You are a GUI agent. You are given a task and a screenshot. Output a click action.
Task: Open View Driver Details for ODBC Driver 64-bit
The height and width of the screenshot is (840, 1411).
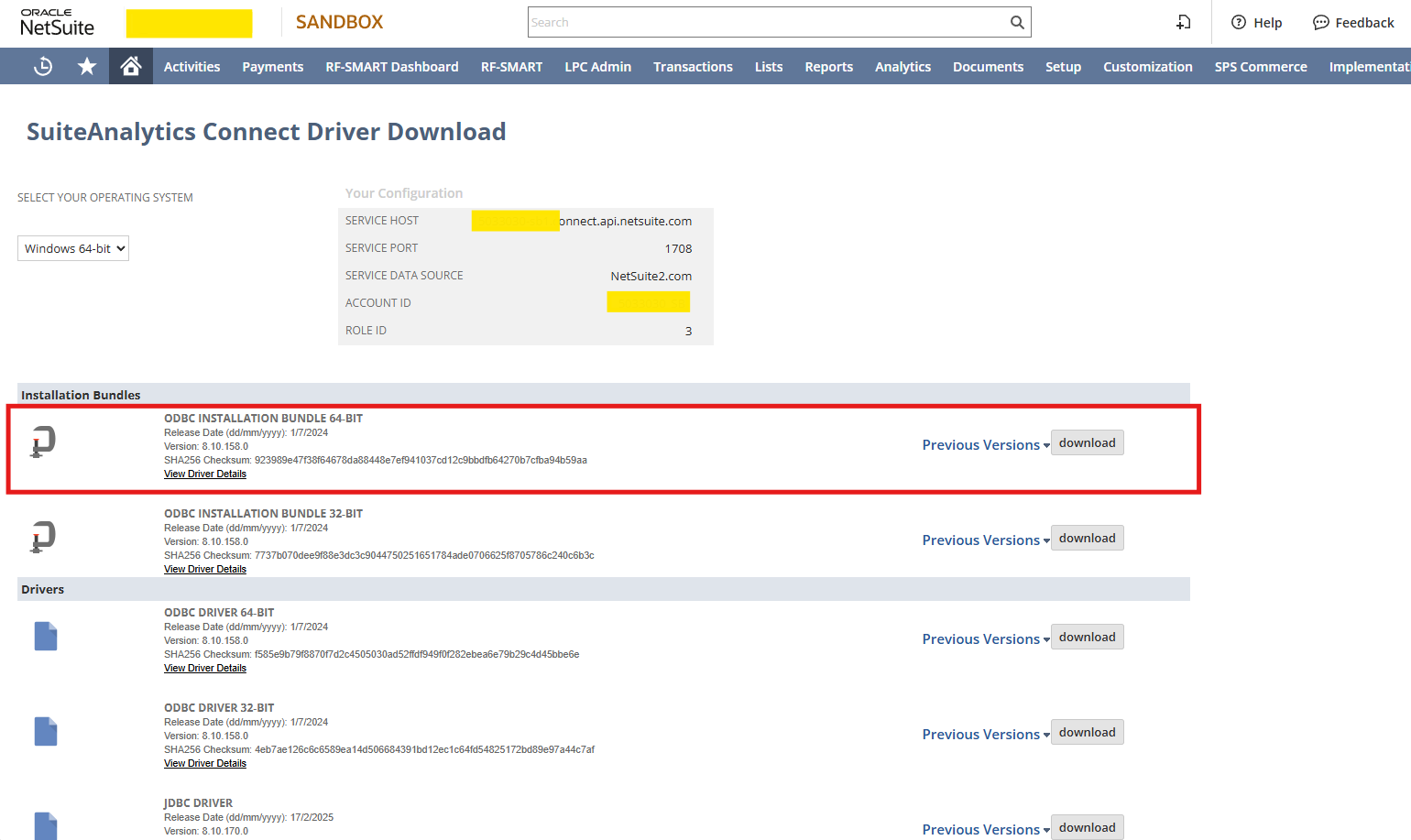205,669
